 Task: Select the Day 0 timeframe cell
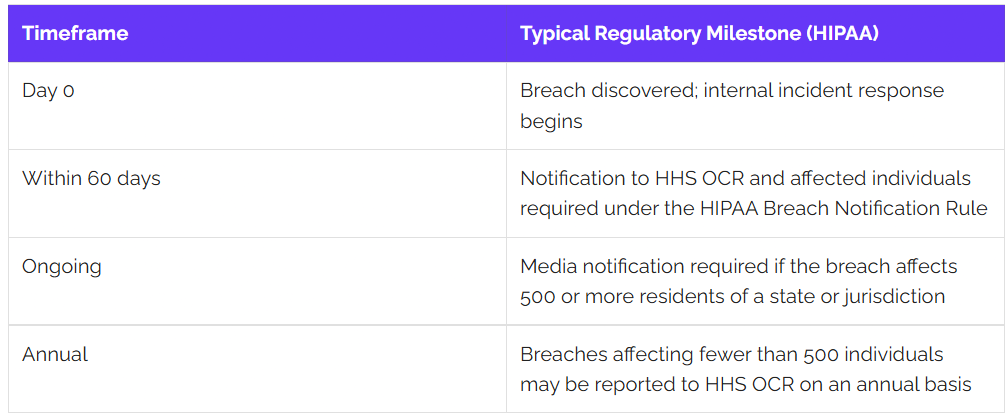click(257, 106)
